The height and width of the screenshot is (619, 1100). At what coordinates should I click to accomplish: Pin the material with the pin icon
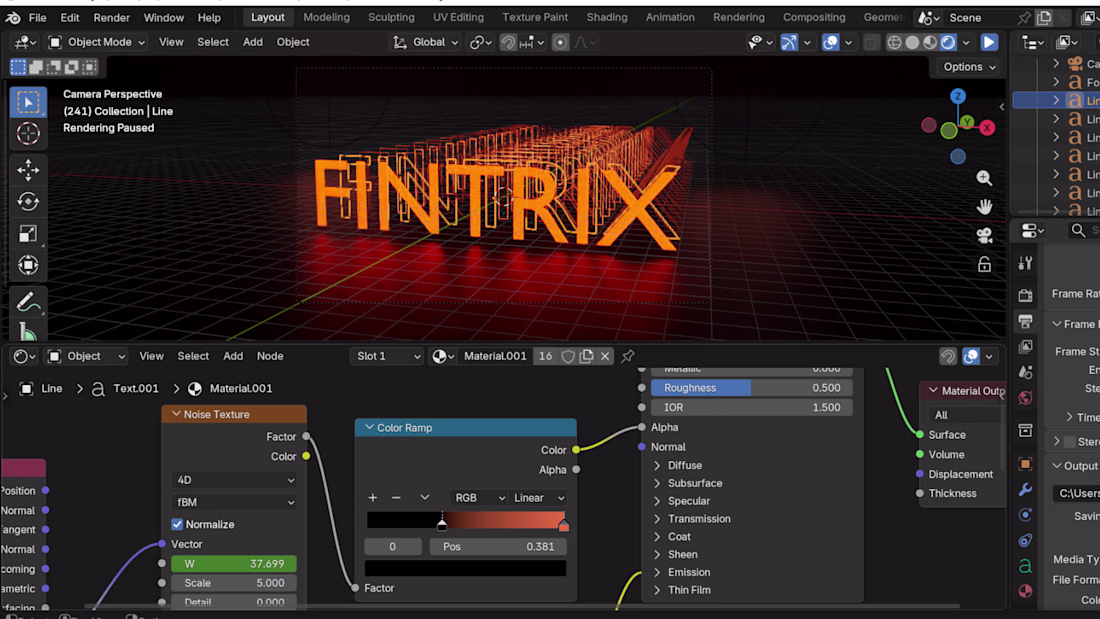[x=628, y=356]
